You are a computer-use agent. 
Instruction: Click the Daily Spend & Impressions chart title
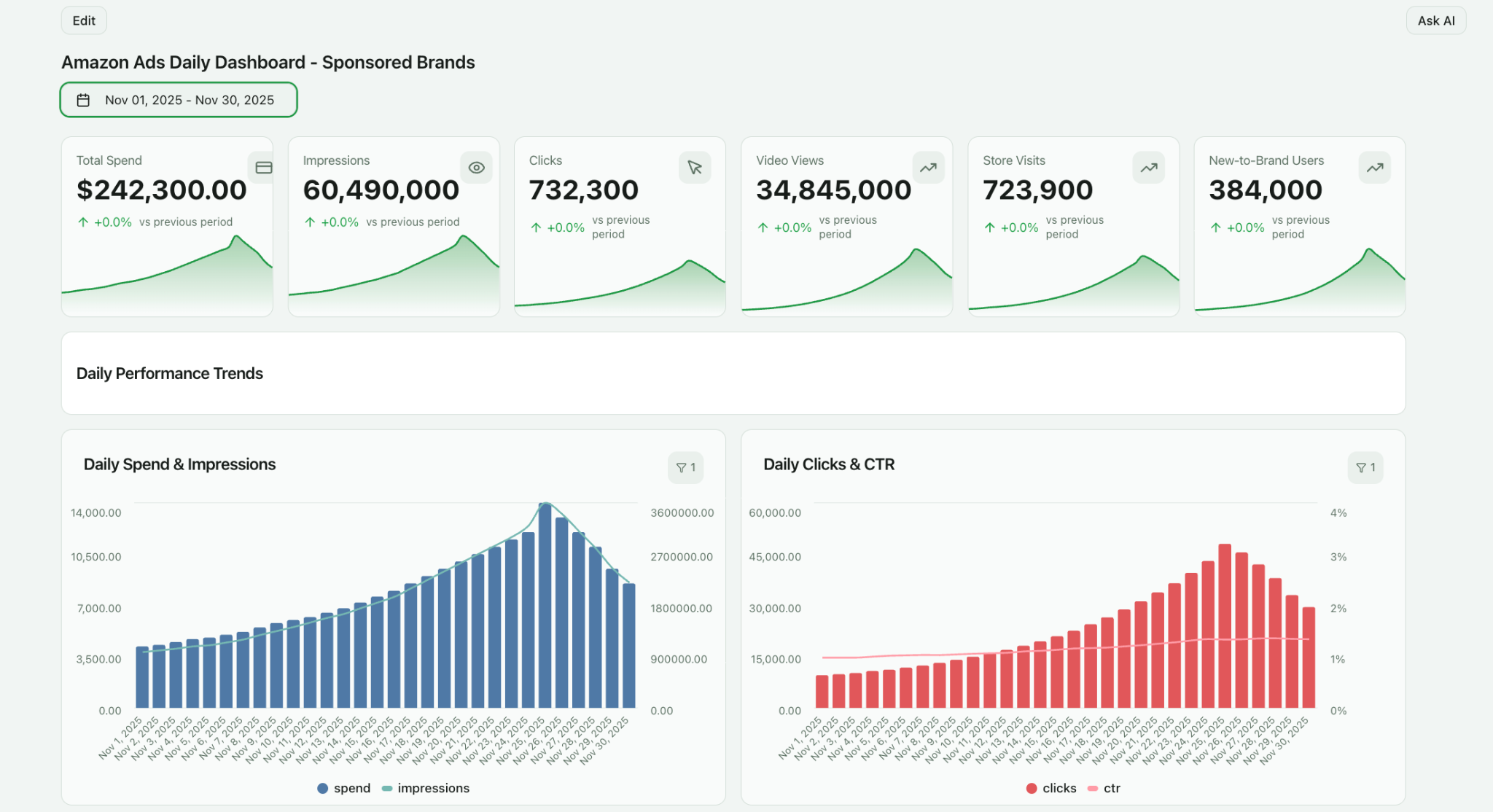[179, 464]
